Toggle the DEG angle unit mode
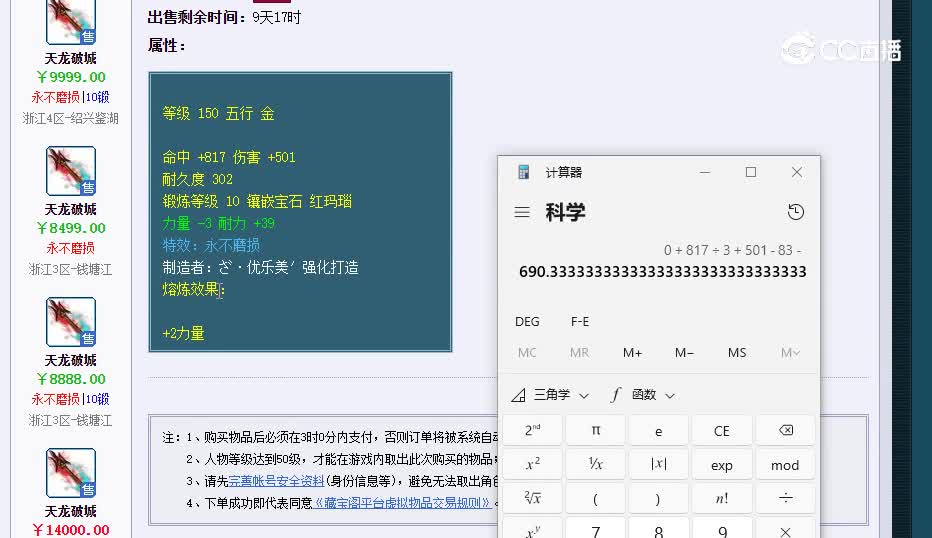932x538 pixels. [x=527, y=321]
